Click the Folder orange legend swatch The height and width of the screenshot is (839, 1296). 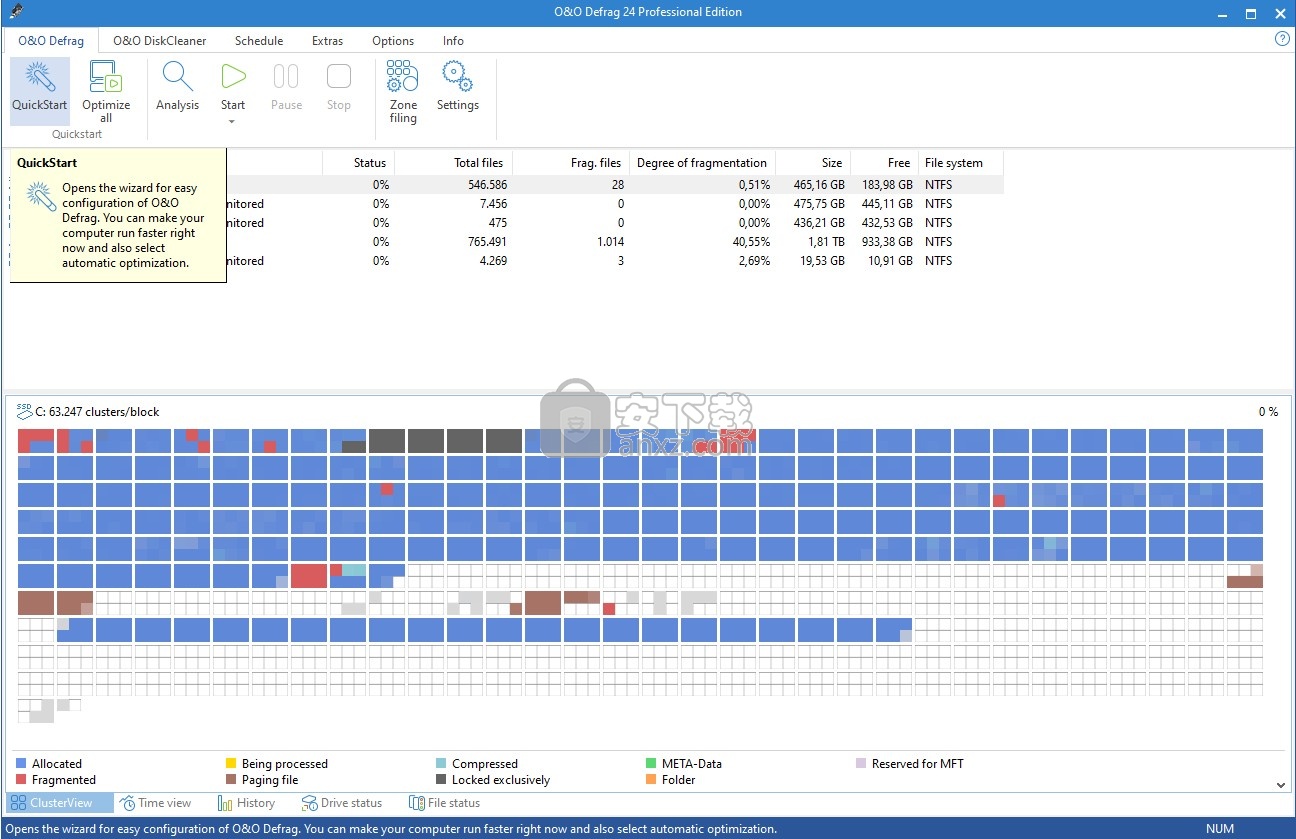651,780
